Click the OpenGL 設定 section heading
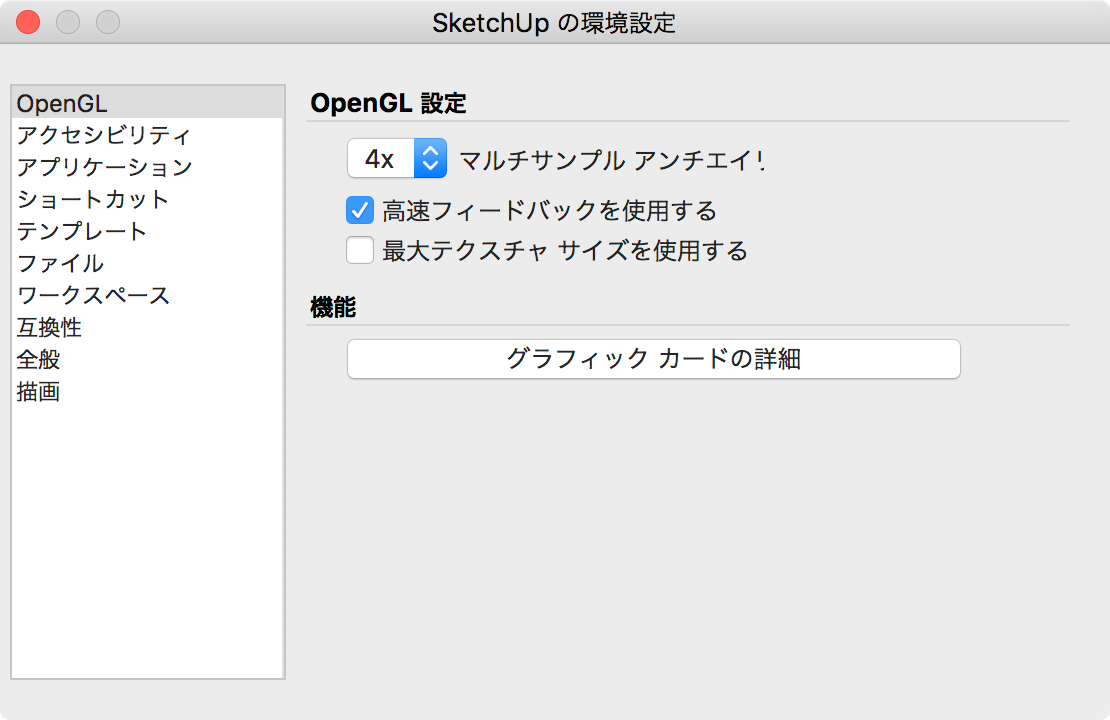The image size is (1110, 720). pyautogui.click(x=388, y=103)
